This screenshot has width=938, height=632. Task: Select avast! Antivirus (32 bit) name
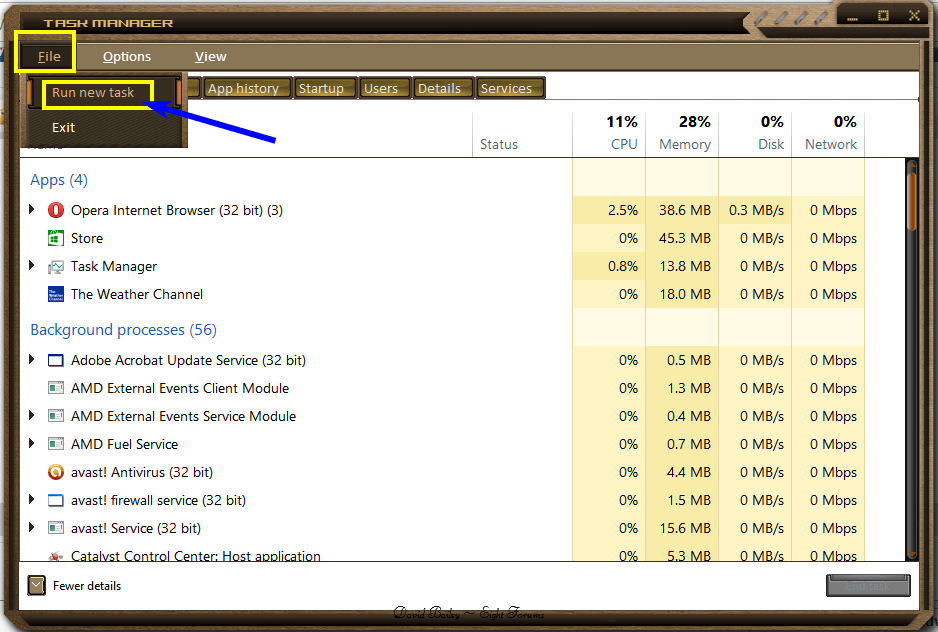142,472
